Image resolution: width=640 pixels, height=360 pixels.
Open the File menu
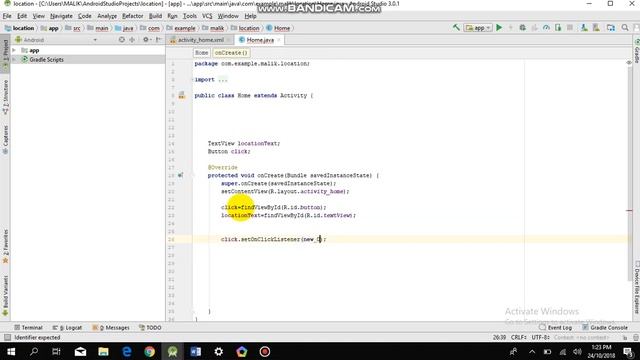[7, 16]
